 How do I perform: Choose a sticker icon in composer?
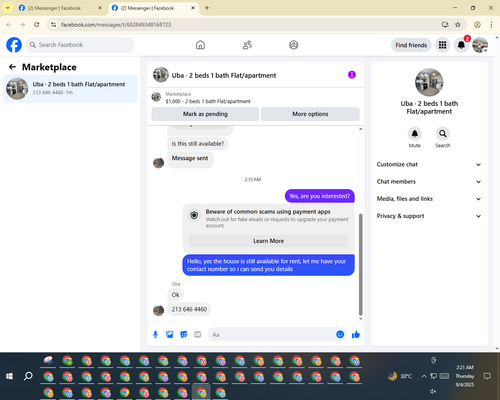[x=184, y=334]
